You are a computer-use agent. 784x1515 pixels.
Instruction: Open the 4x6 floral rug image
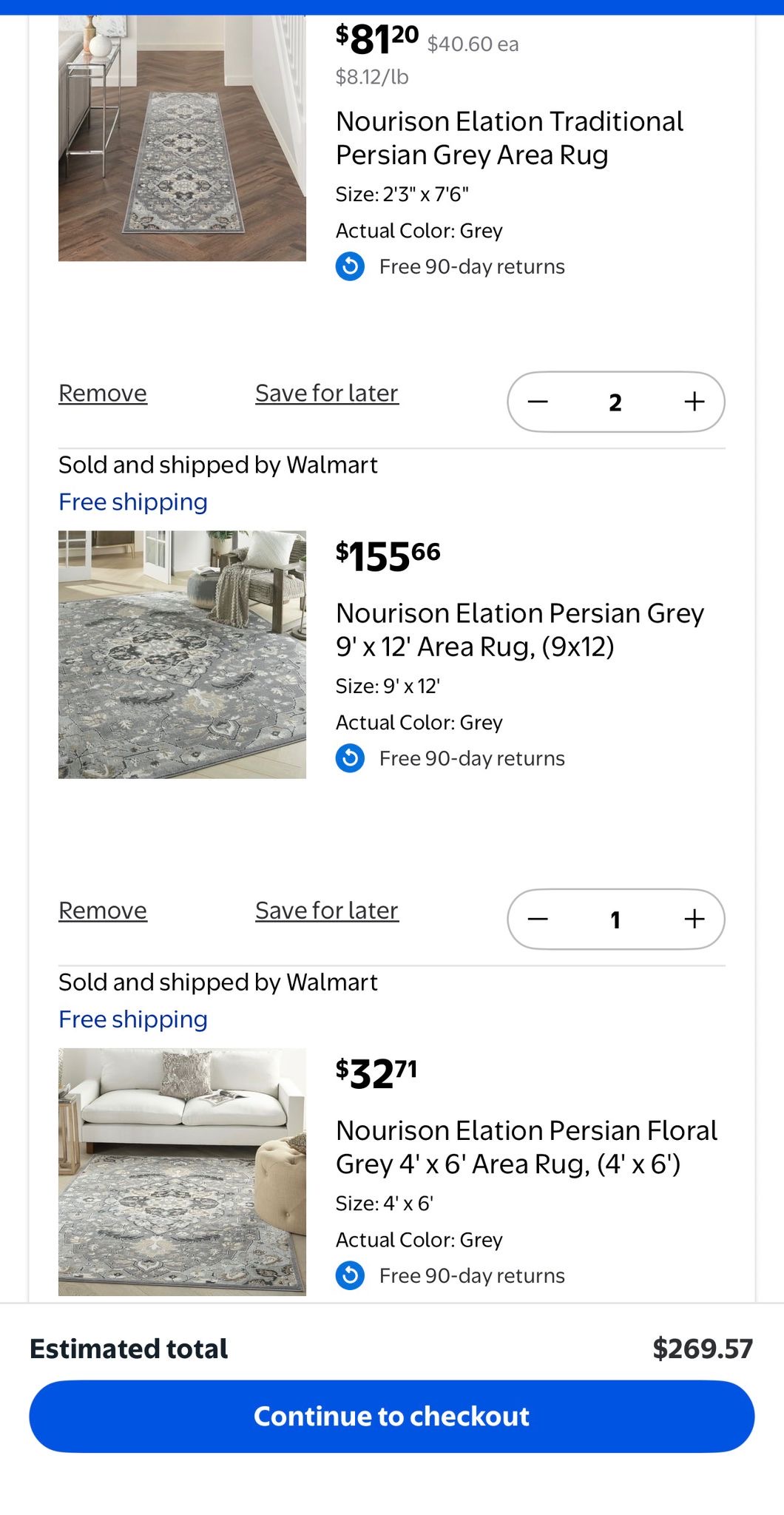182,1171
